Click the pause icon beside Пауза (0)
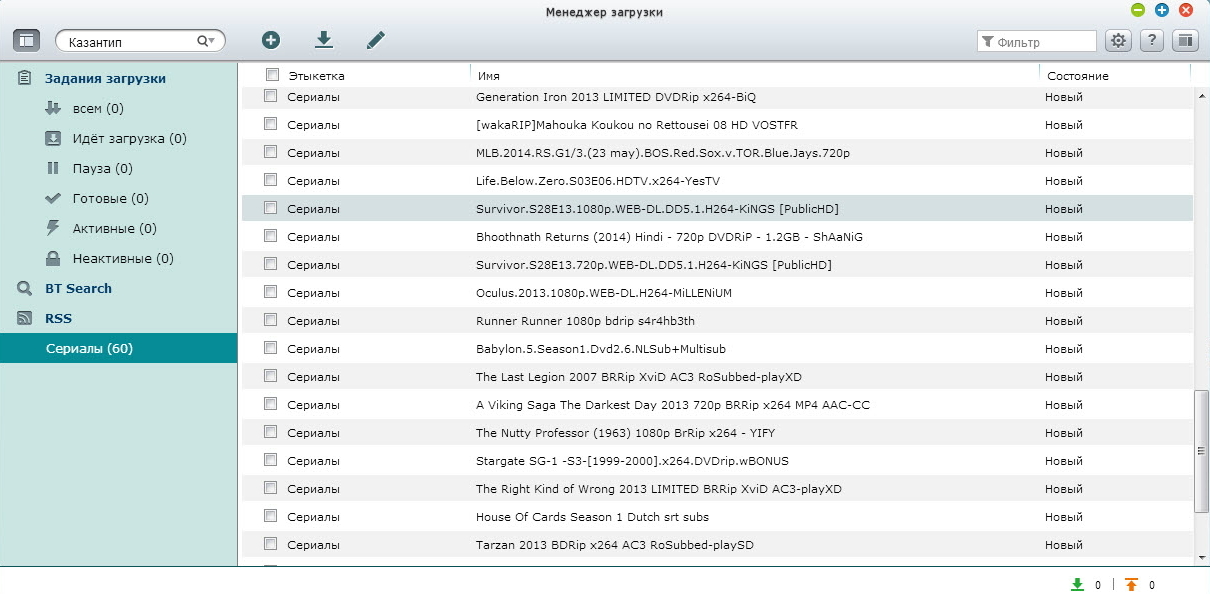 pyautogui.click(x=53, y=168)
